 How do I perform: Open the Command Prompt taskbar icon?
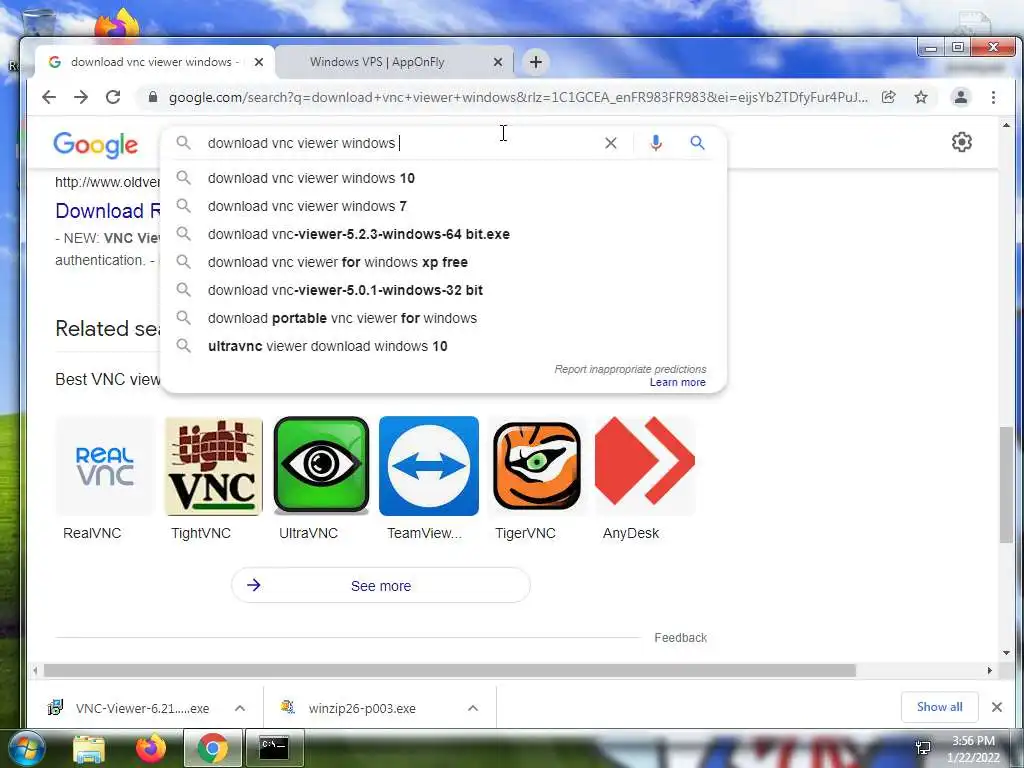[273, 748]
